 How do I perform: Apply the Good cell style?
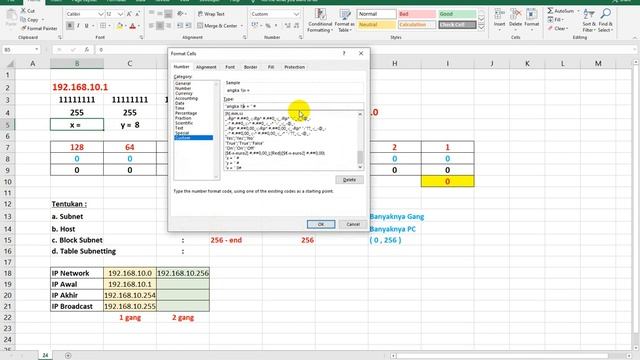(x=457, y=14)
